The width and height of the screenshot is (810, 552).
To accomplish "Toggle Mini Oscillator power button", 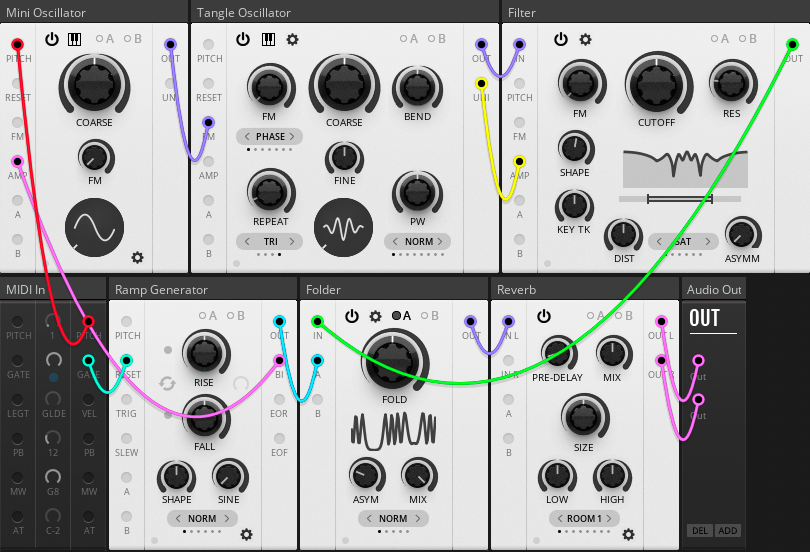I will tap(52, 39).
